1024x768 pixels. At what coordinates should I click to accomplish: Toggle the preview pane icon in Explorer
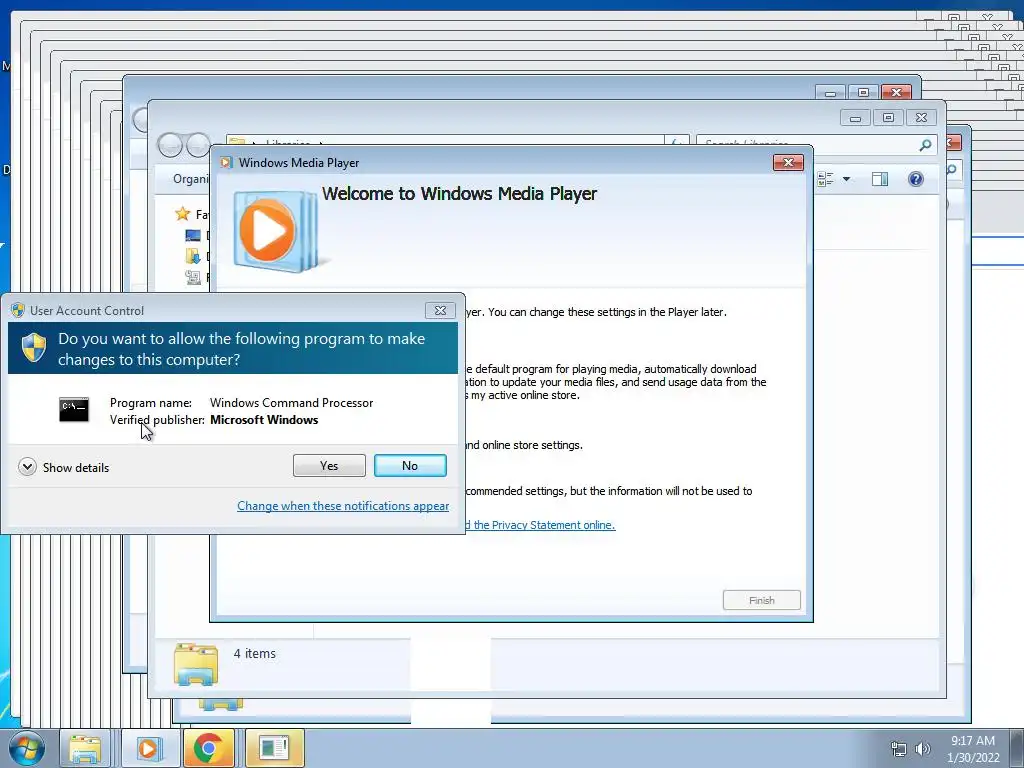(x=880, y=179)
